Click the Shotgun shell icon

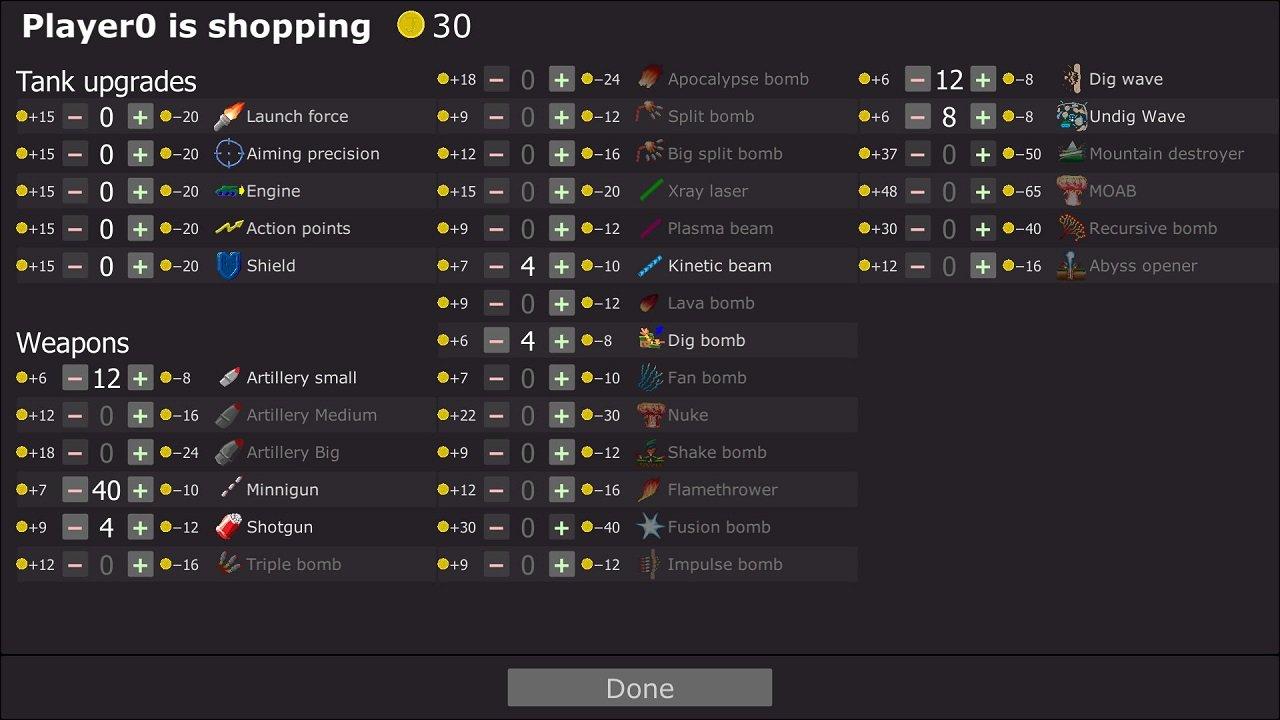pyautogui.click(x=229, y=527)
